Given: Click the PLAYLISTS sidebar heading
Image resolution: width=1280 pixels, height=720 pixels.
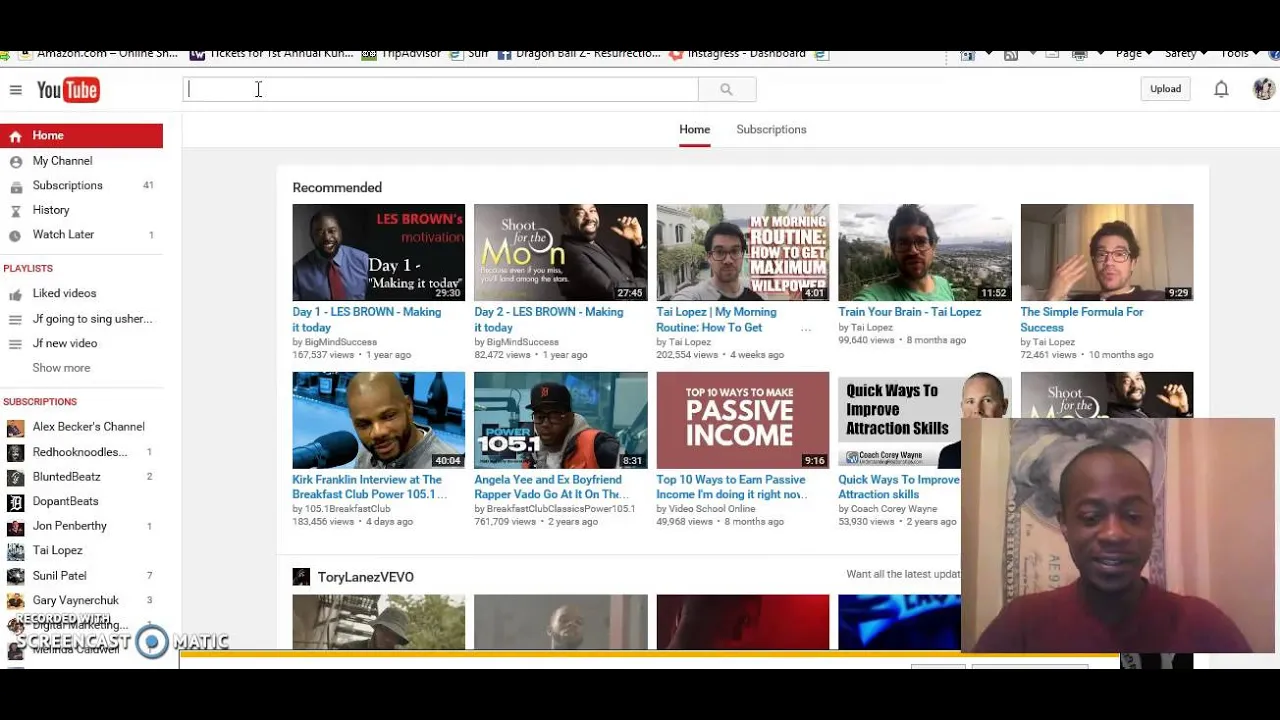Looking at the screenshot, I should pyautogui.click(x=28, y=268).
